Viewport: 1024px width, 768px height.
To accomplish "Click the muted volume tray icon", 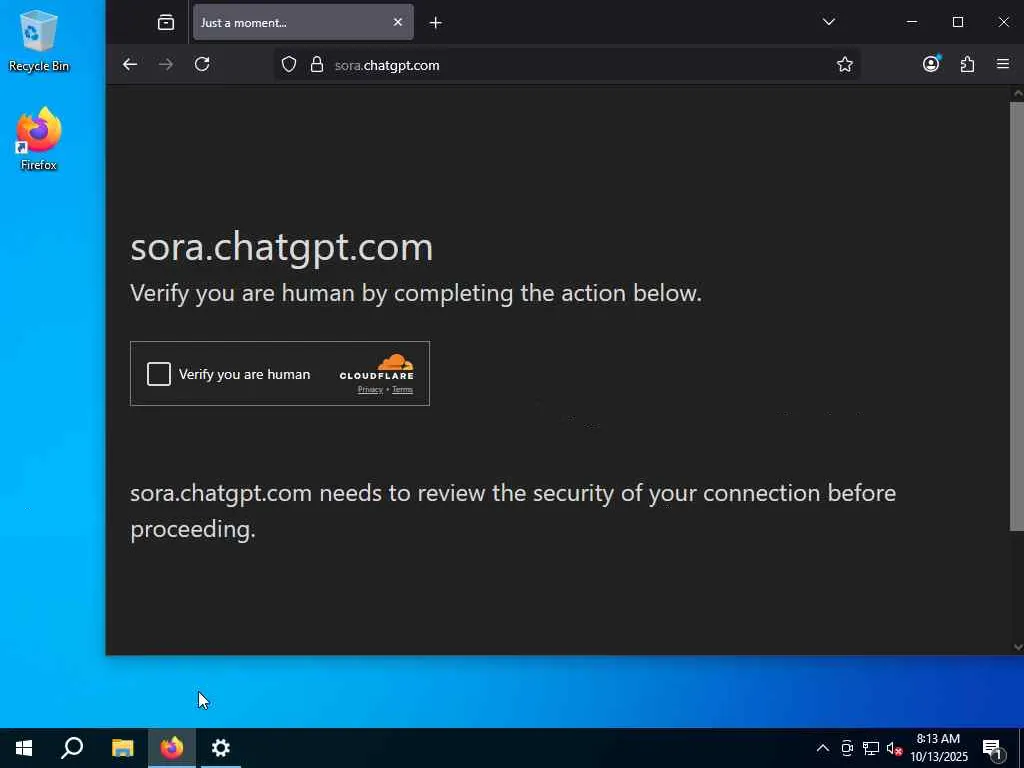I will point(894,749).
